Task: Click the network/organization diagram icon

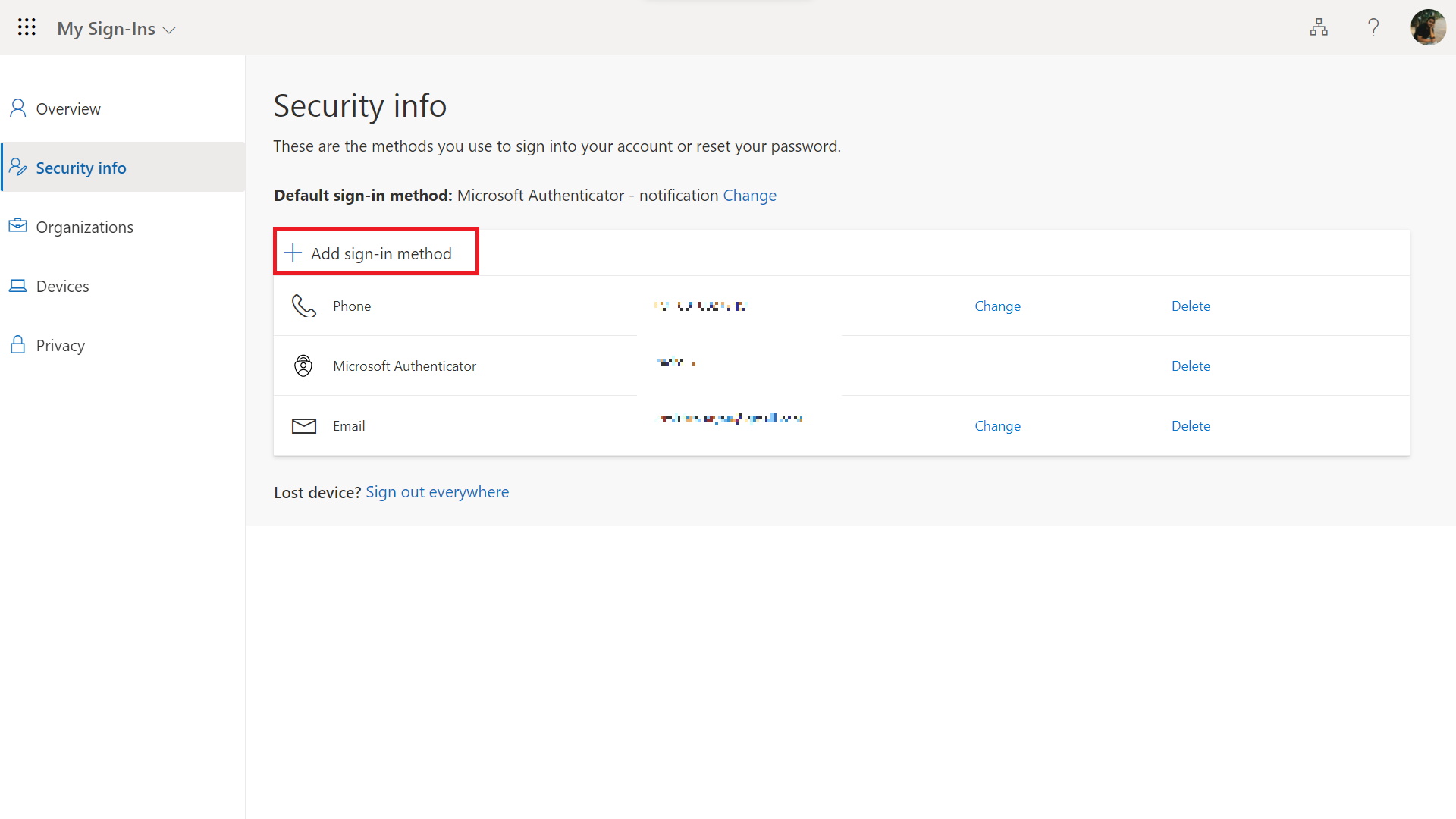Action: point(1319,27)
